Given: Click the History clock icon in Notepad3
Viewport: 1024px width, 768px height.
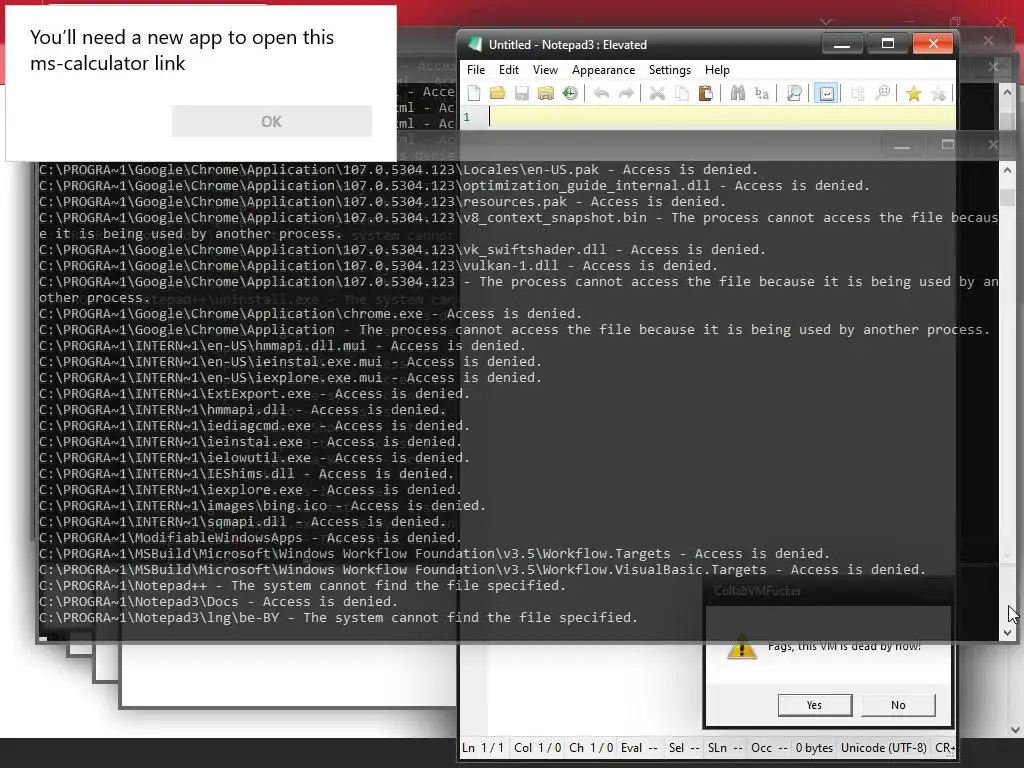Looking at the screenshot, I should [570, 93].
